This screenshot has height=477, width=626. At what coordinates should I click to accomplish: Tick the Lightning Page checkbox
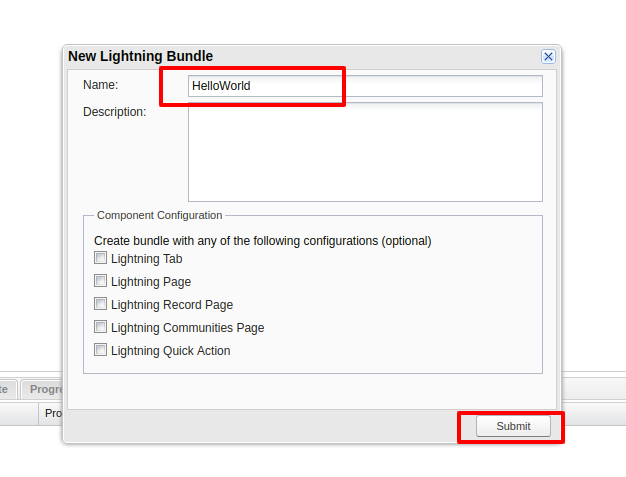click(x=100, y=281)
